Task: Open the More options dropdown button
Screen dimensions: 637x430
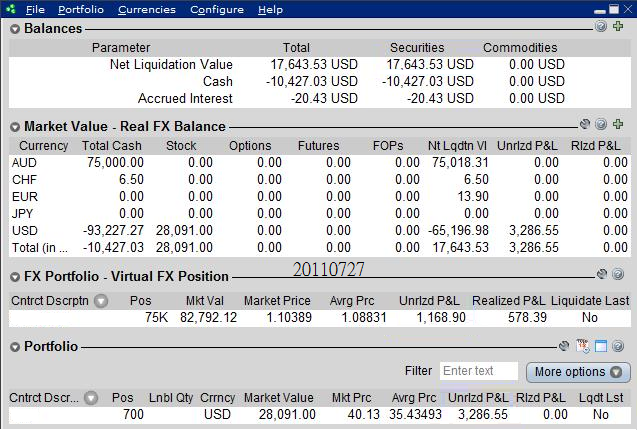Action: tap(578, 372)
